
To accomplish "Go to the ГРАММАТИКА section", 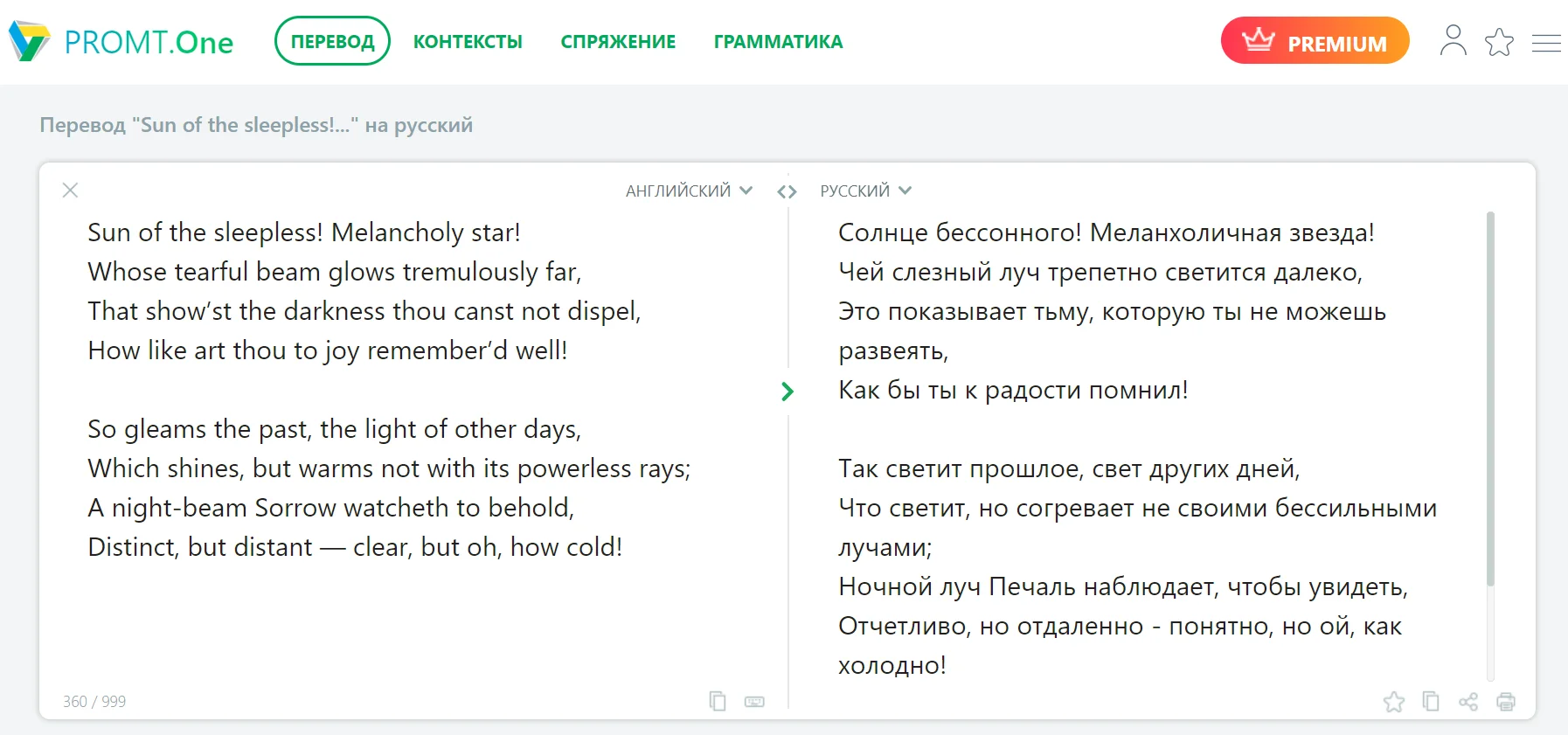I will [x=778, y=42].
